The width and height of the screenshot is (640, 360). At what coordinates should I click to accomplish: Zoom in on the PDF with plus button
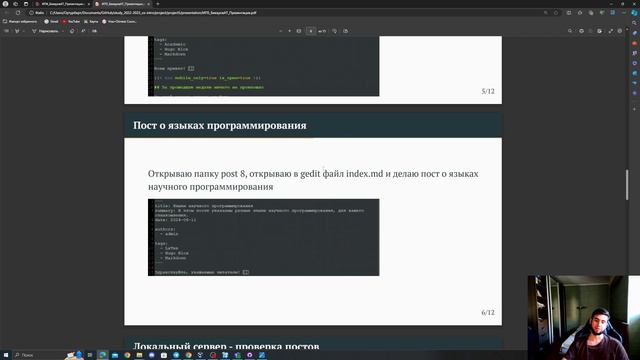coord(289,31)
